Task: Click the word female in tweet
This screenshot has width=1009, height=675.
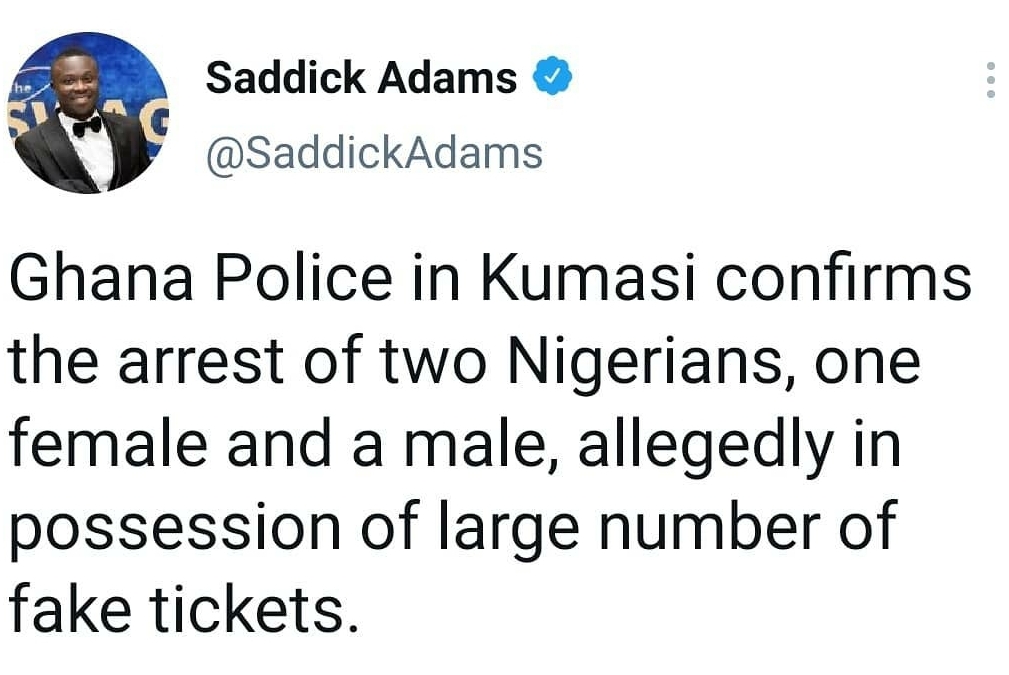Action: pyautogui.click(x=109, y=444)
